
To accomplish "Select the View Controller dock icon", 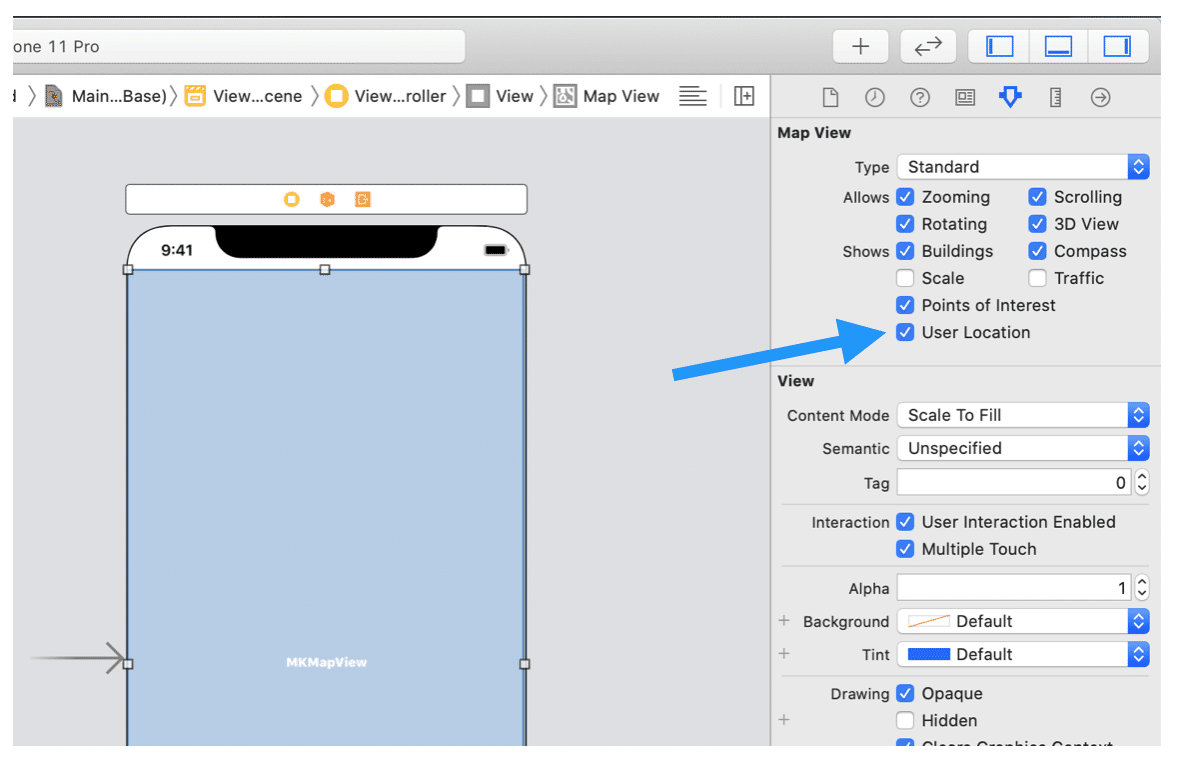I will 291,199.
